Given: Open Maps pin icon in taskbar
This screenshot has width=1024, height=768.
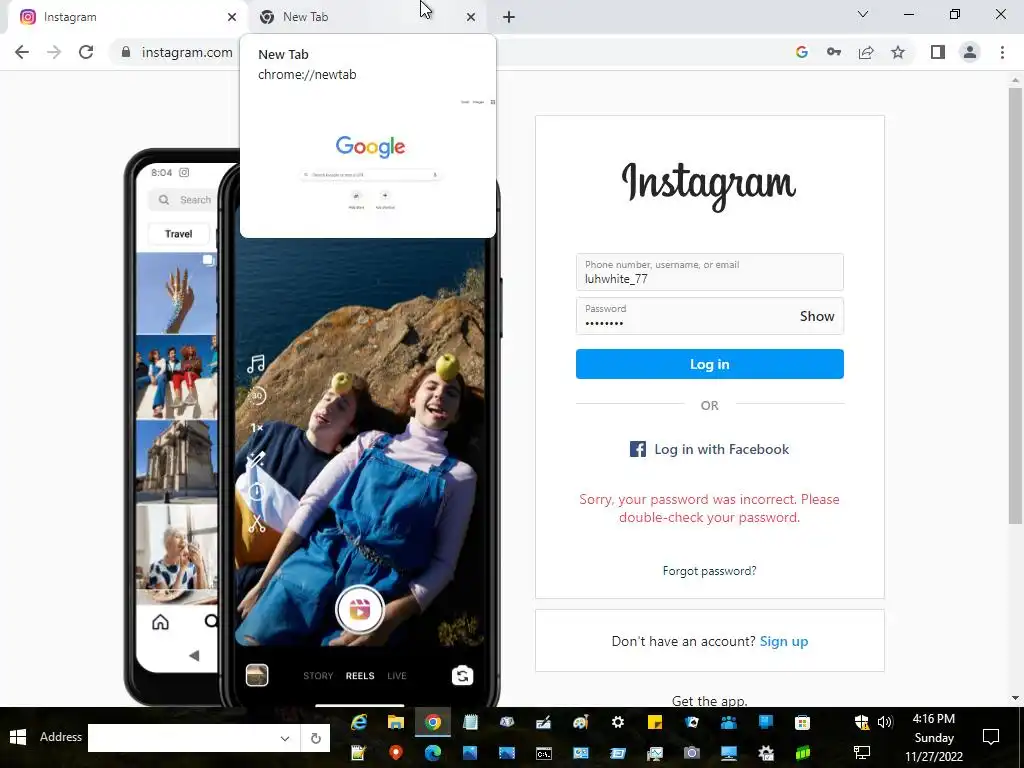Looking at the screenshot, I should click(x=396, y=753).
